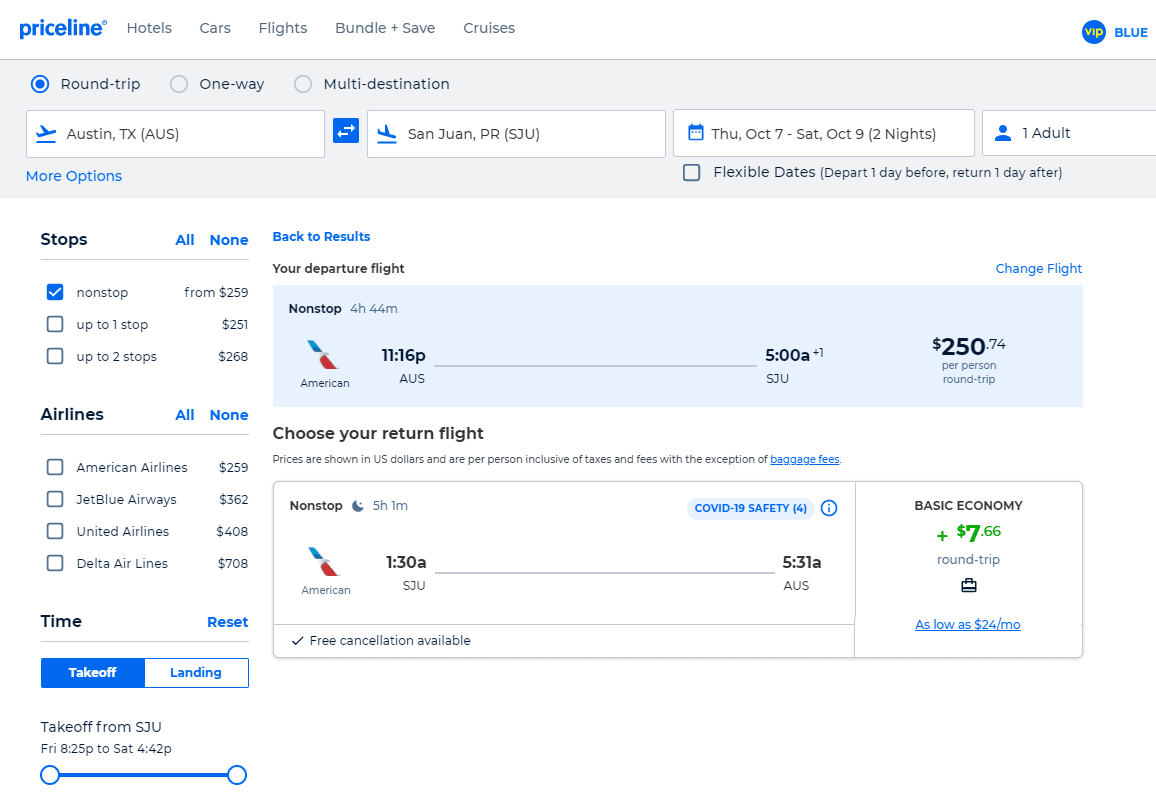The height and width of the screenshot is (812, 1156).
Task: Enable the Flexible Dates checkbox
Action: click(x=691, y=172)
